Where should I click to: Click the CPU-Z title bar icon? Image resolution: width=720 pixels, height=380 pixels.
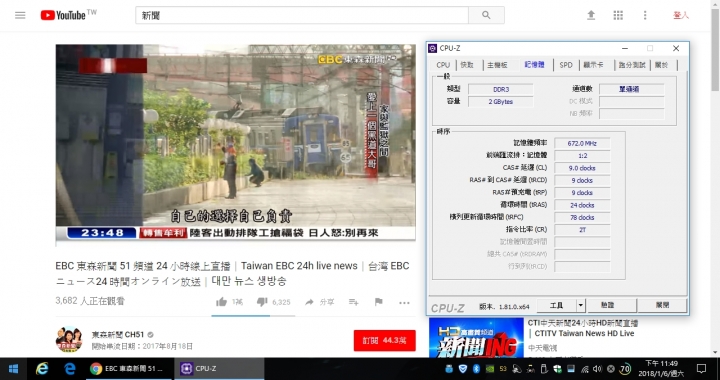[433, 48]
